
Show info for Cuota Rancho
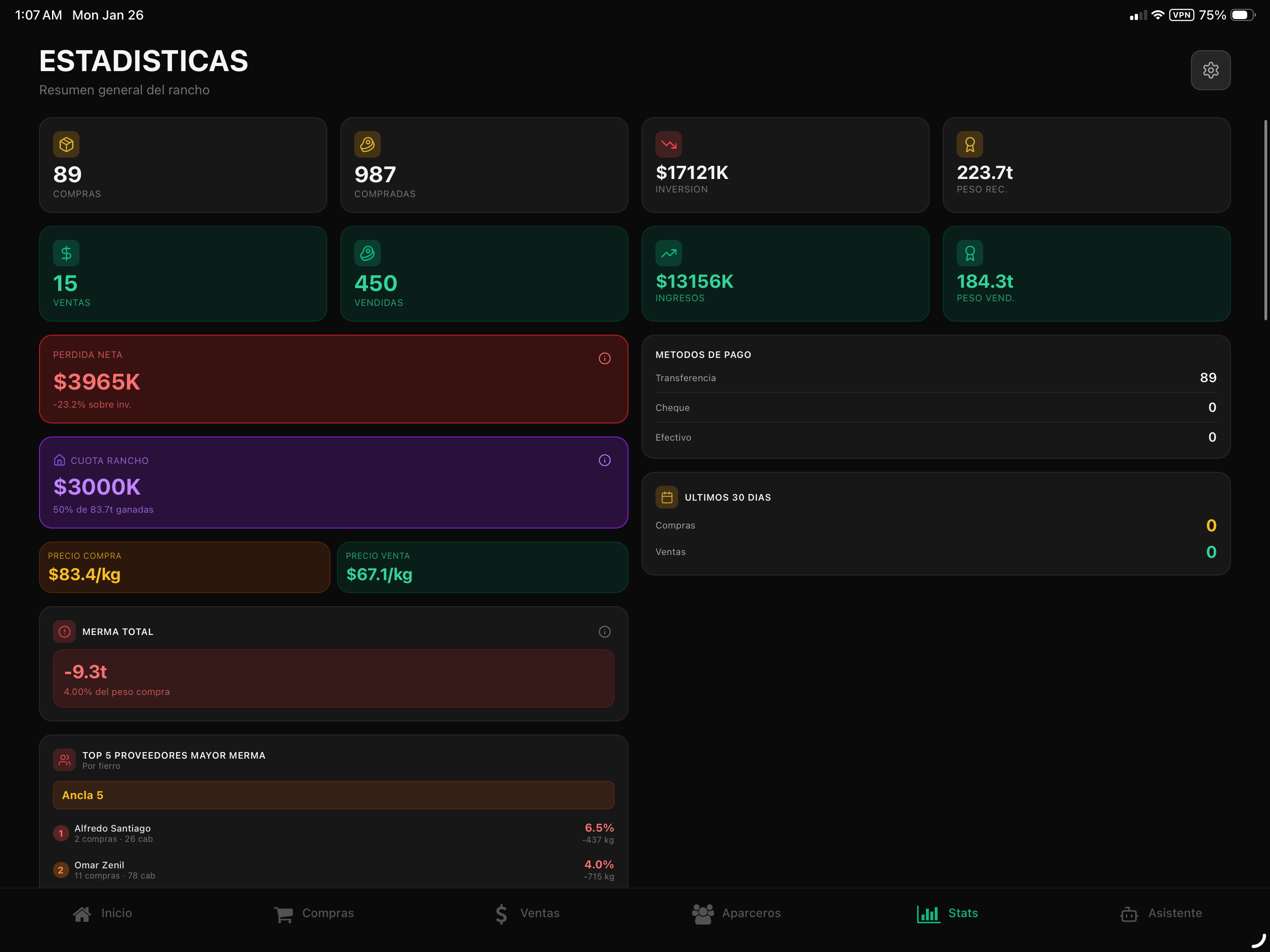605,460
